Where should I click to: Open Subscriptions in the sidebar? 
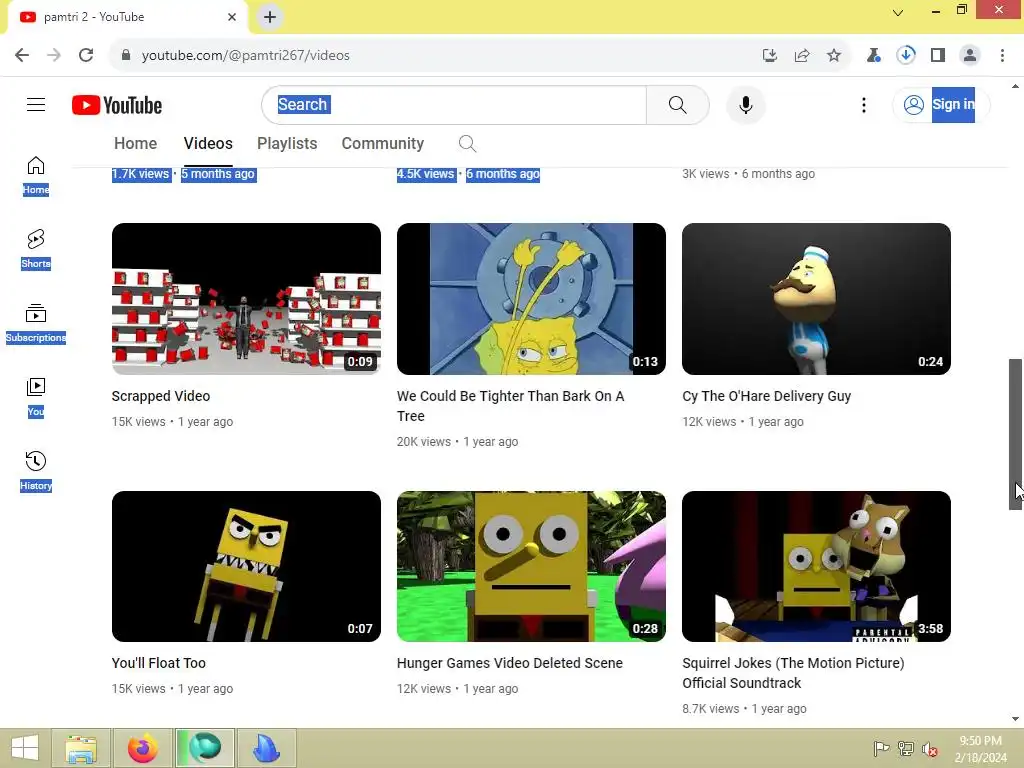(x=36, y=323)
